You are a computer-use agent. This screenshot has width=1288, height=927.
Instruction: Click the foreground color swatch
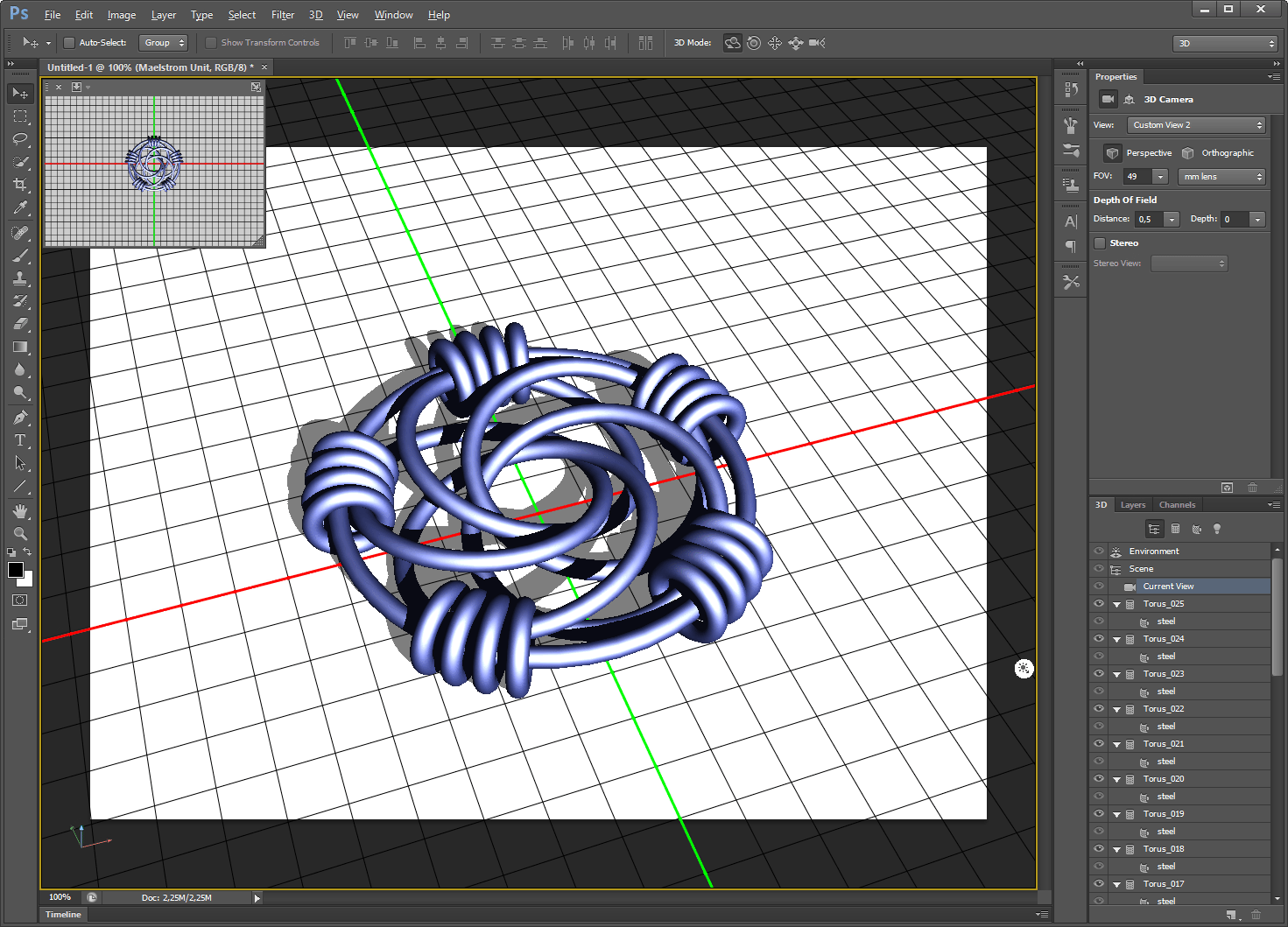15,570
